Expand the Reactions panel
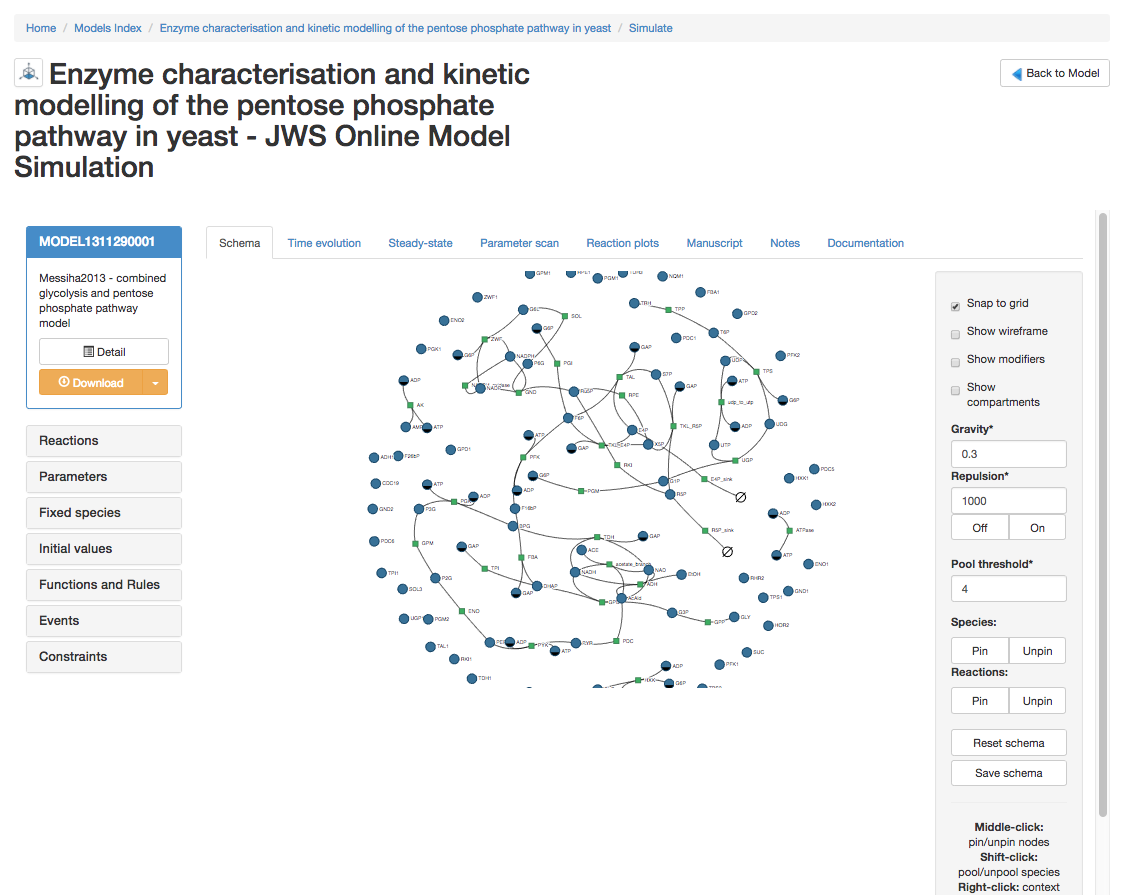This screenshot has height=895, width=1135. (x=103, y=441)
